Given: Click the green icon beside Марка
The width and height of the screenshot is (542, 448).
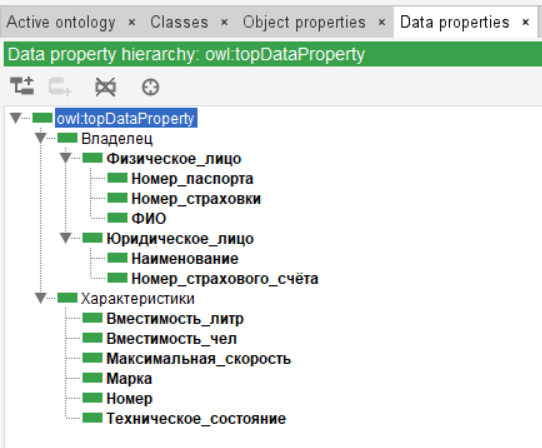Looking at the screenshot, I should (x=92, y=378).
